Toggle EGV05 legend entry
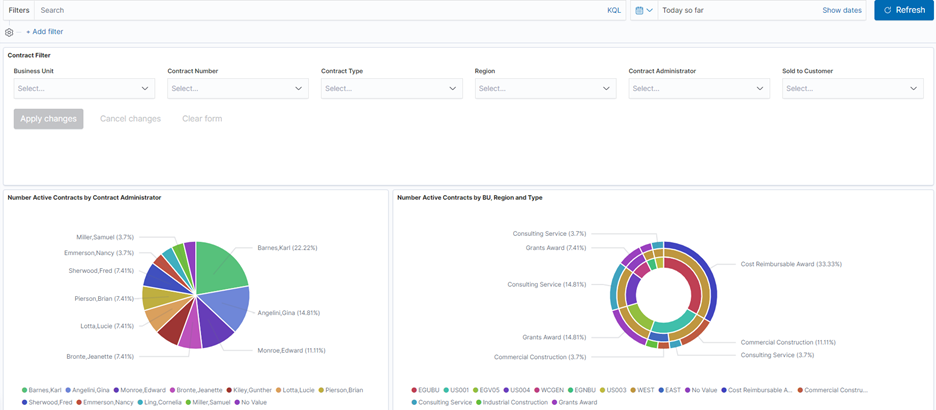 click(x=488, y=390)
